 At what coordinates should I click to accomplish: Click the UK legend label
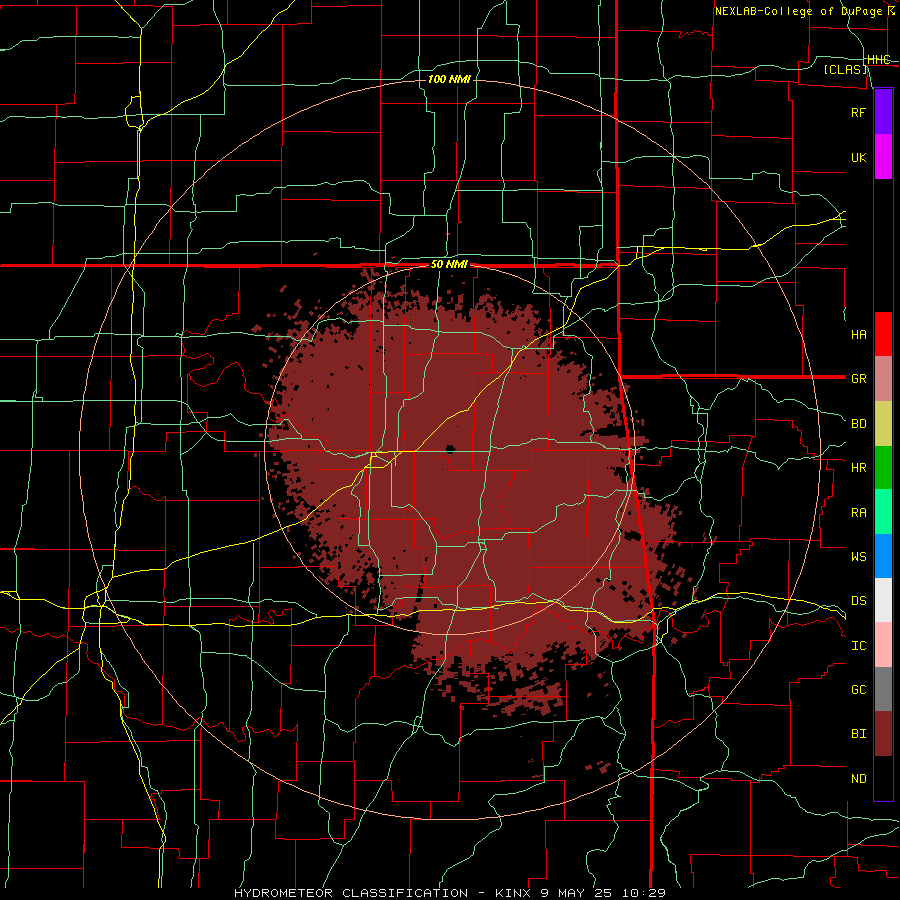(859, 157)
